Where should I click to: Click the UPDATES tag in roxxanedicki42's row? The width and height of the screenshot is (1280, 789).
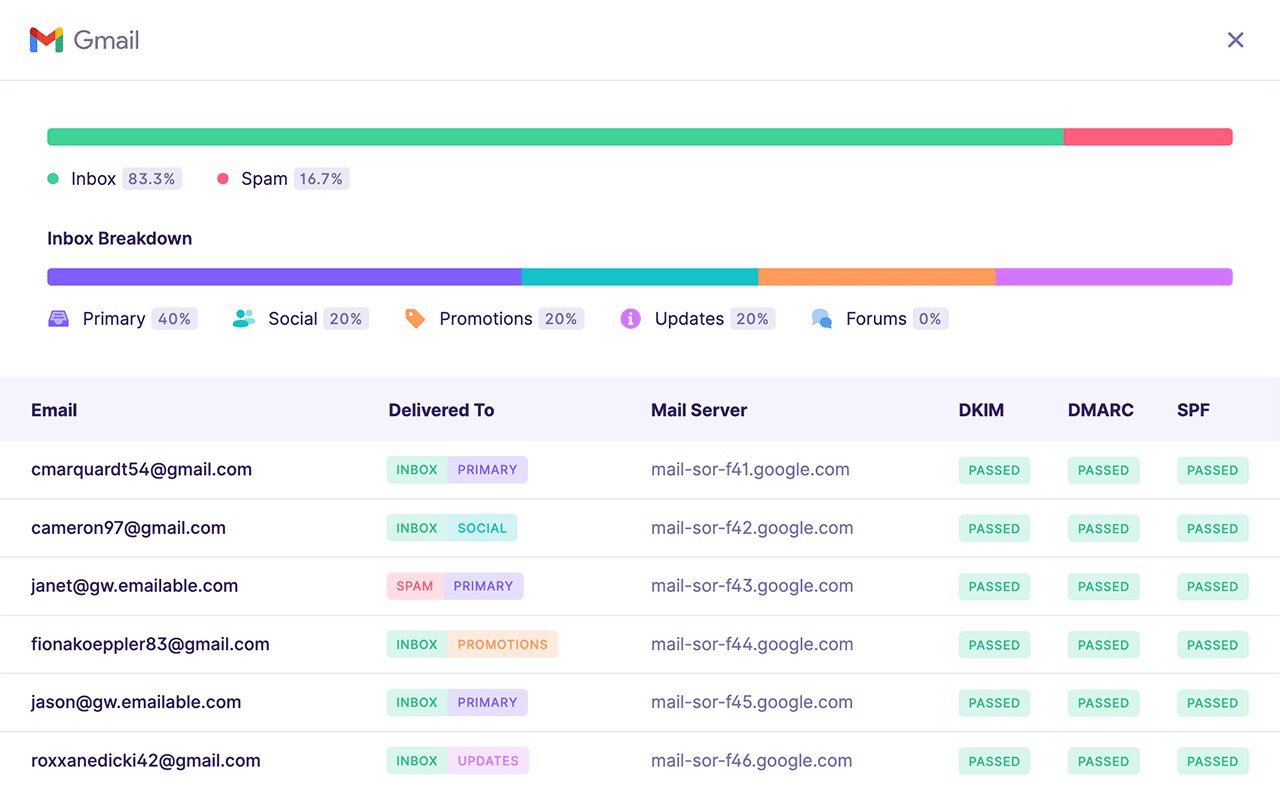pyautogui.click(x=488, y=761)
